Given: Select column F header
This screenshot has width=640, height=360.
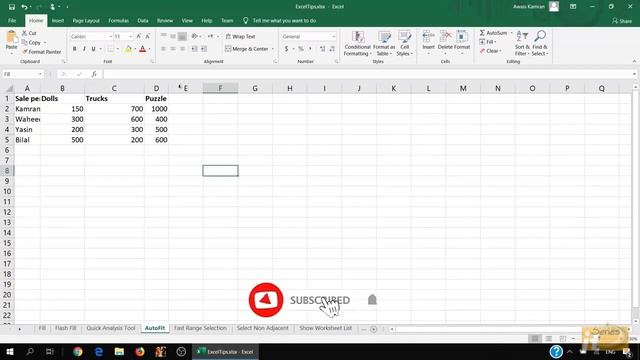Looking at the screenshot, I should 220,88.
